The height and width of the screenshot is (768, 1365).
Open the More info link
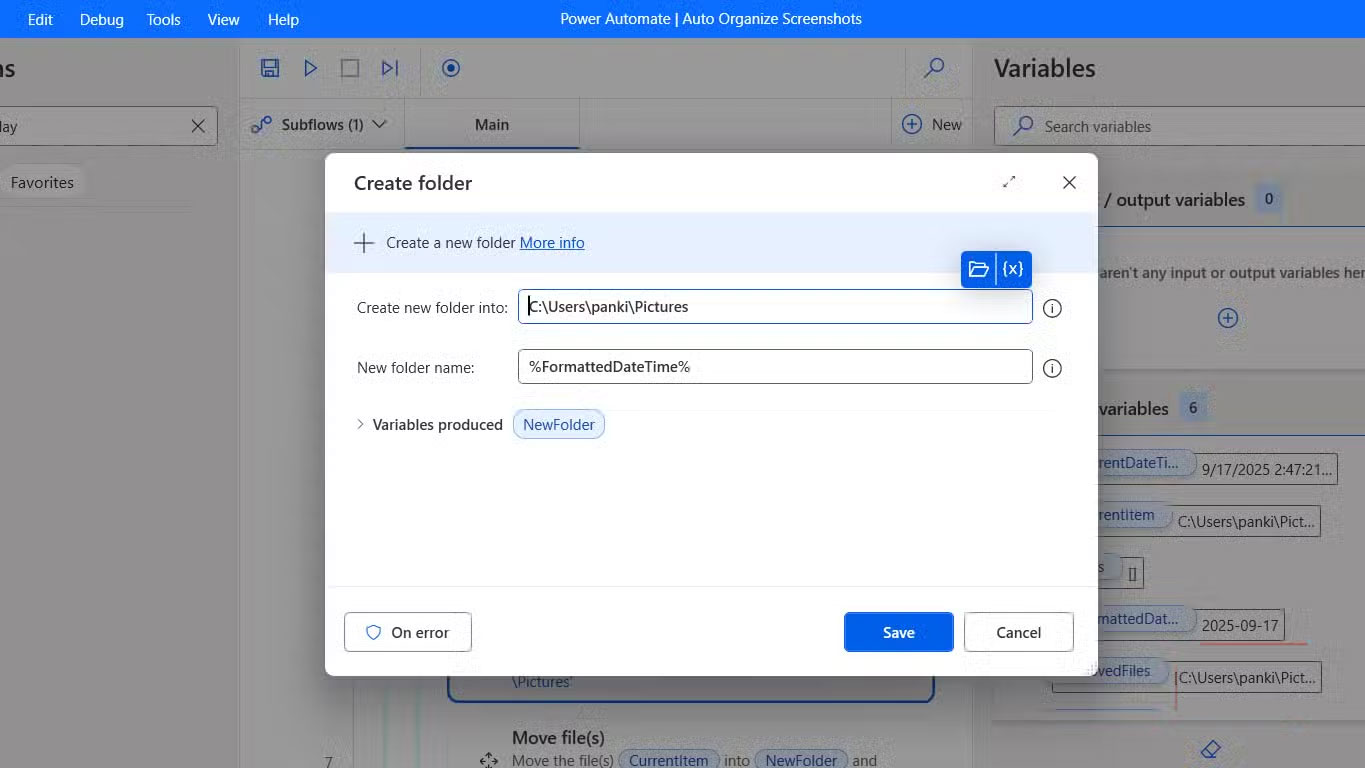click(552, 243)
